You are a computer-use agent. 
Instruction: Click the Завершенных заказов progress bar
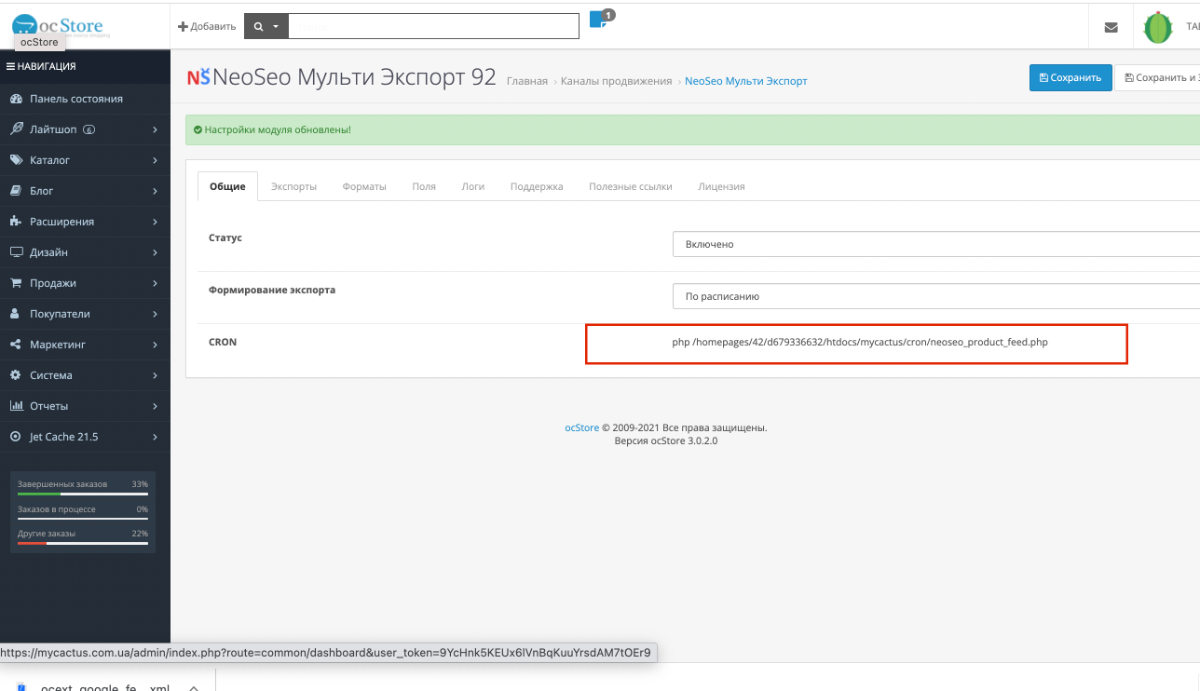(x=82, y=494)
